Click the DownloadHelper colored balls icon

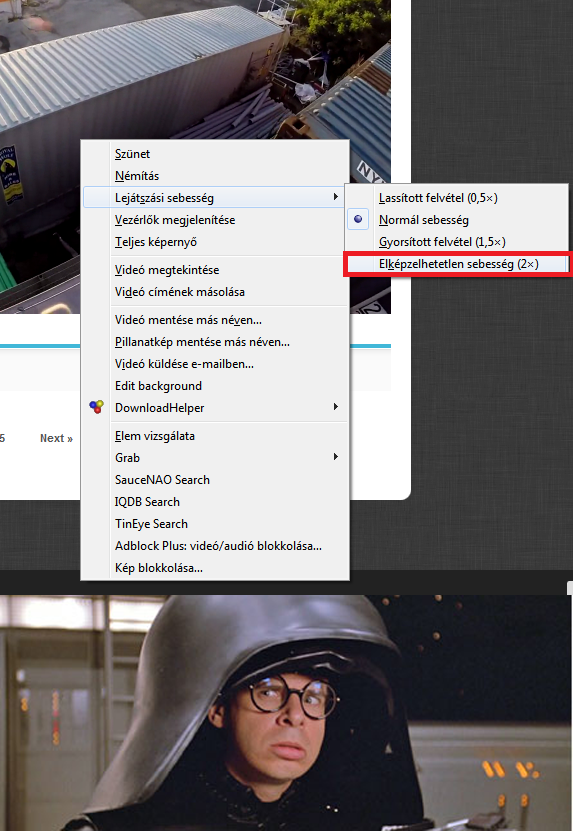point(96,407)
